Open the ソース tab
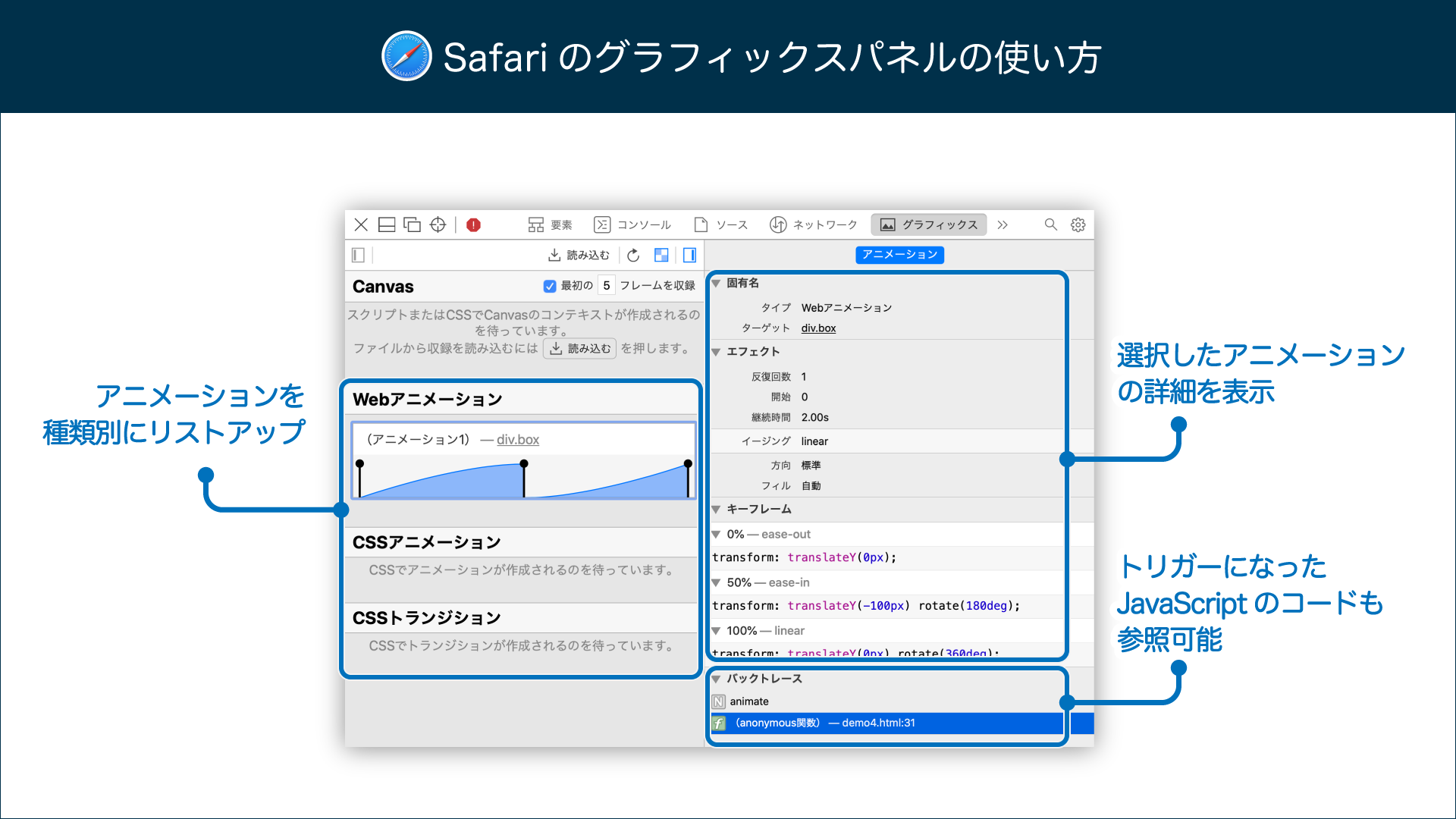Screen dimensions: 1456x819 [x=721, y=224]
